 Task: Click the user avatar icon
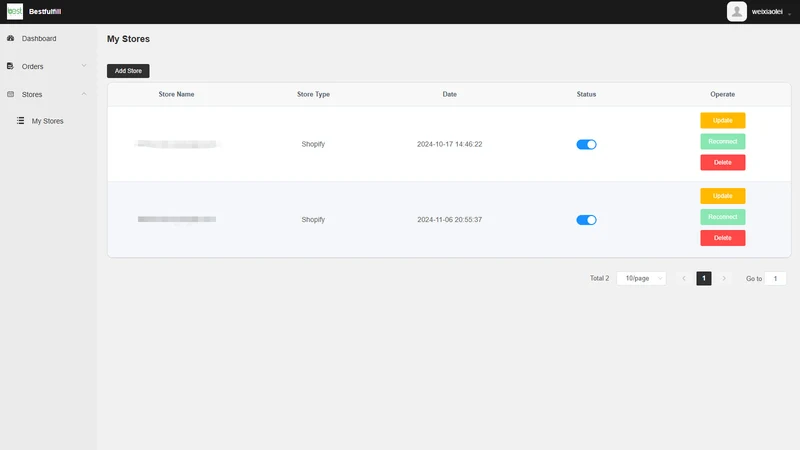[x=736, y=11]
